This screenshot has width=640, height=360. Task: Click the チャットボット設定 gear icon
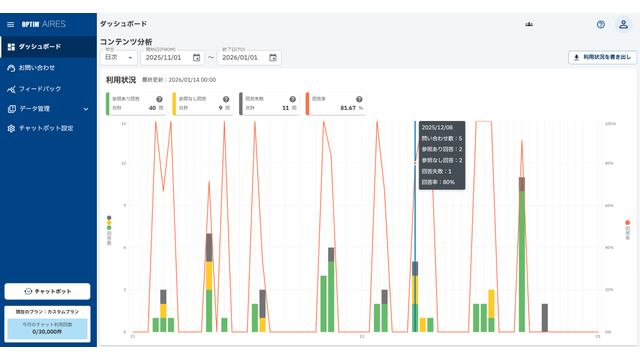click(x=11, y=129)
